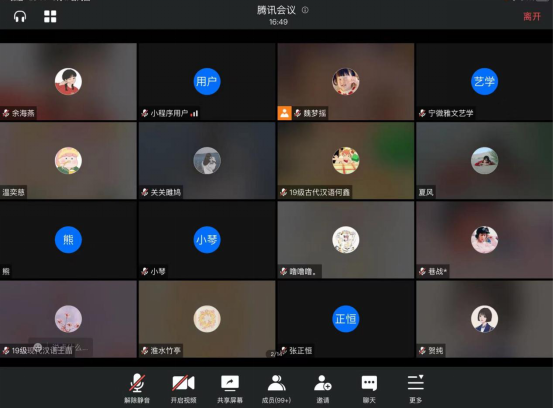This screenshot has height=408, width=556.
Task: Click the headphone audio icon
Action: pos(20,16)
